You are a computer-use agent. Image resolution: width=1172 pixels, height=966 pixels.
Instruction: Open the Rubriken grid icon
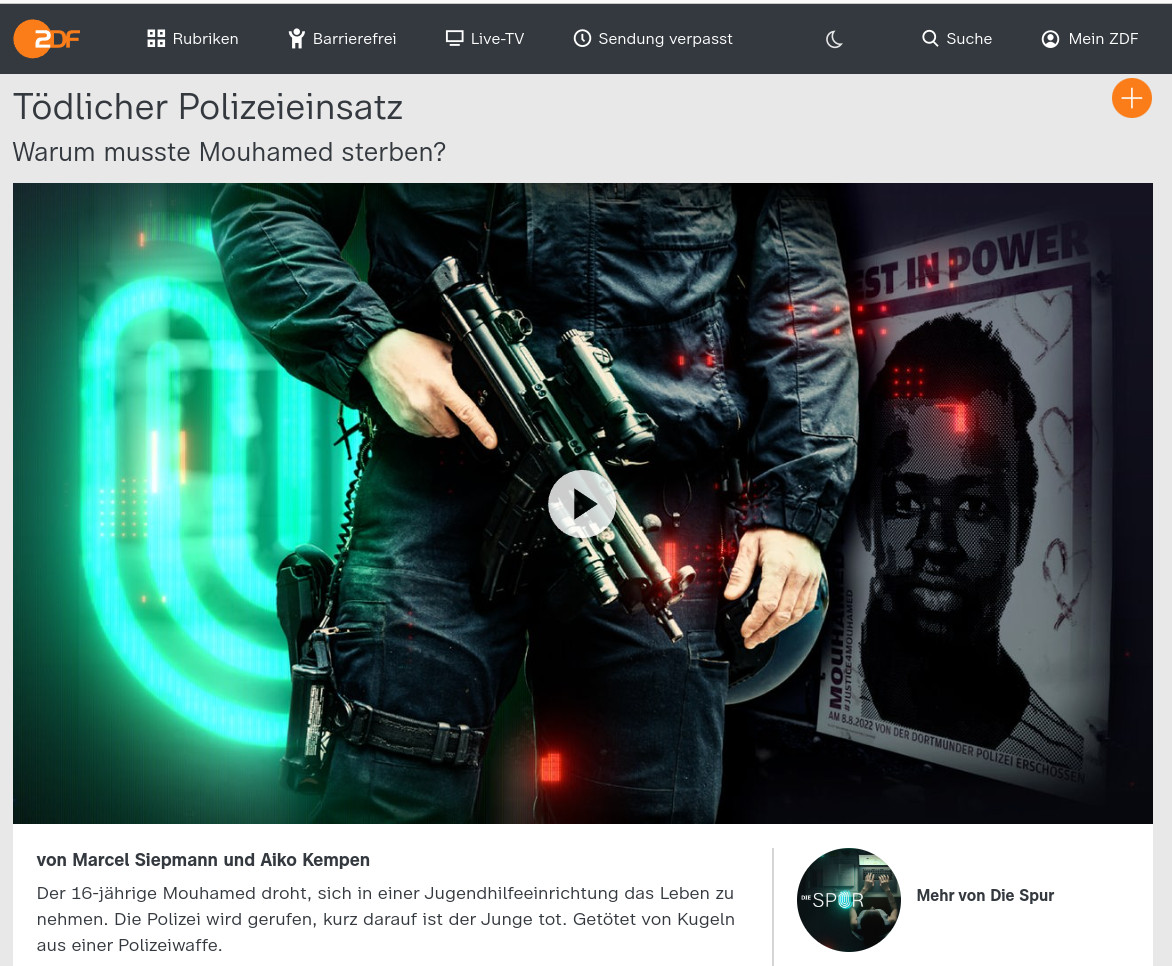click(156, 39)
